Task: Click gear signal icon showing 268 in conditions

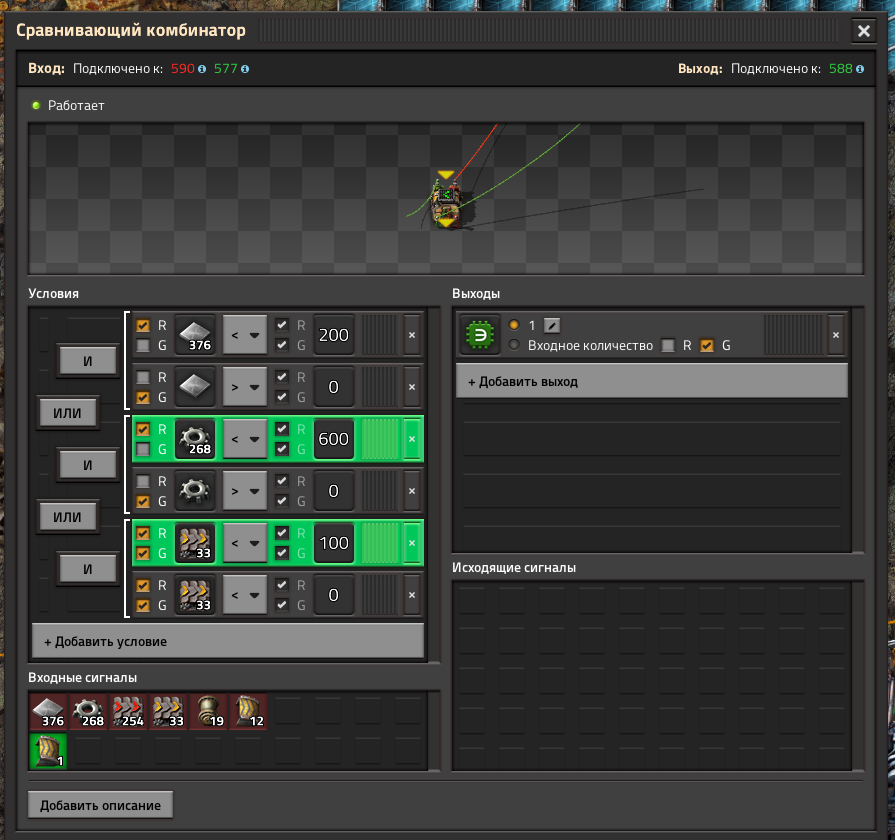Action: [x=195, y=439]
